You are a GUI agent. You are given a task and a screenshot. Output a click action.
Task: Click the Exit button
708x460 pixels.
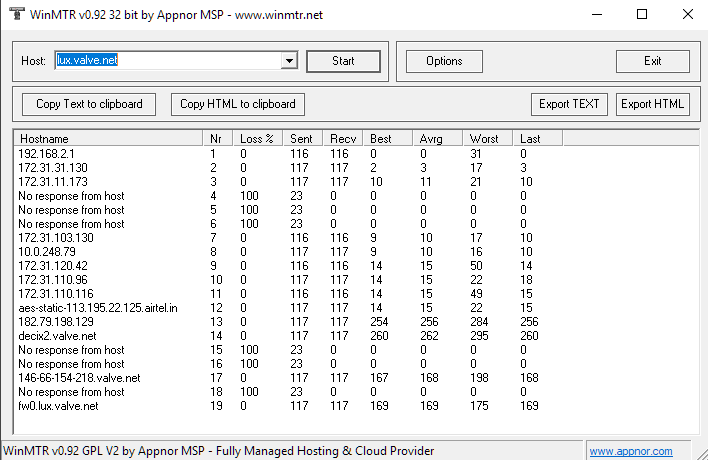(652, 61)
